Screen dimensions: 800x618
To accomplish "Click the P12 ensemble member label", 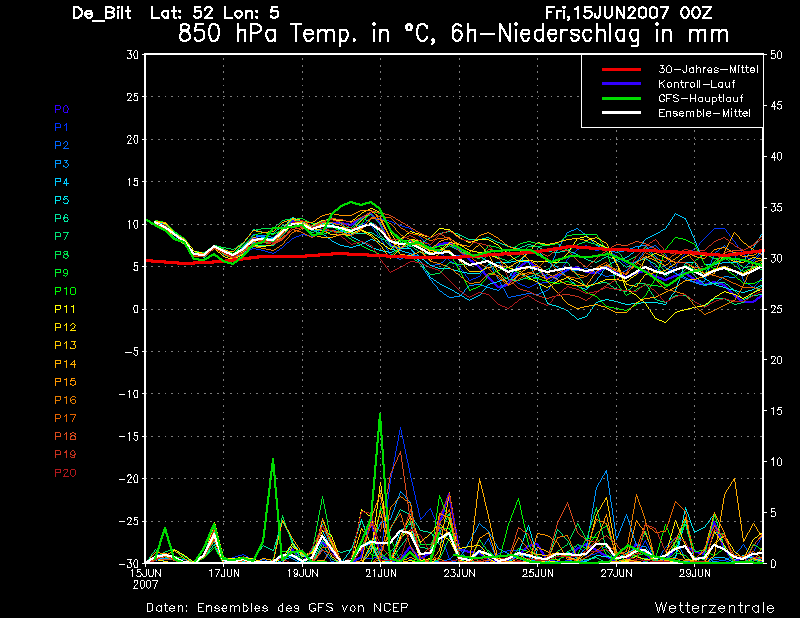I will 65,327.
